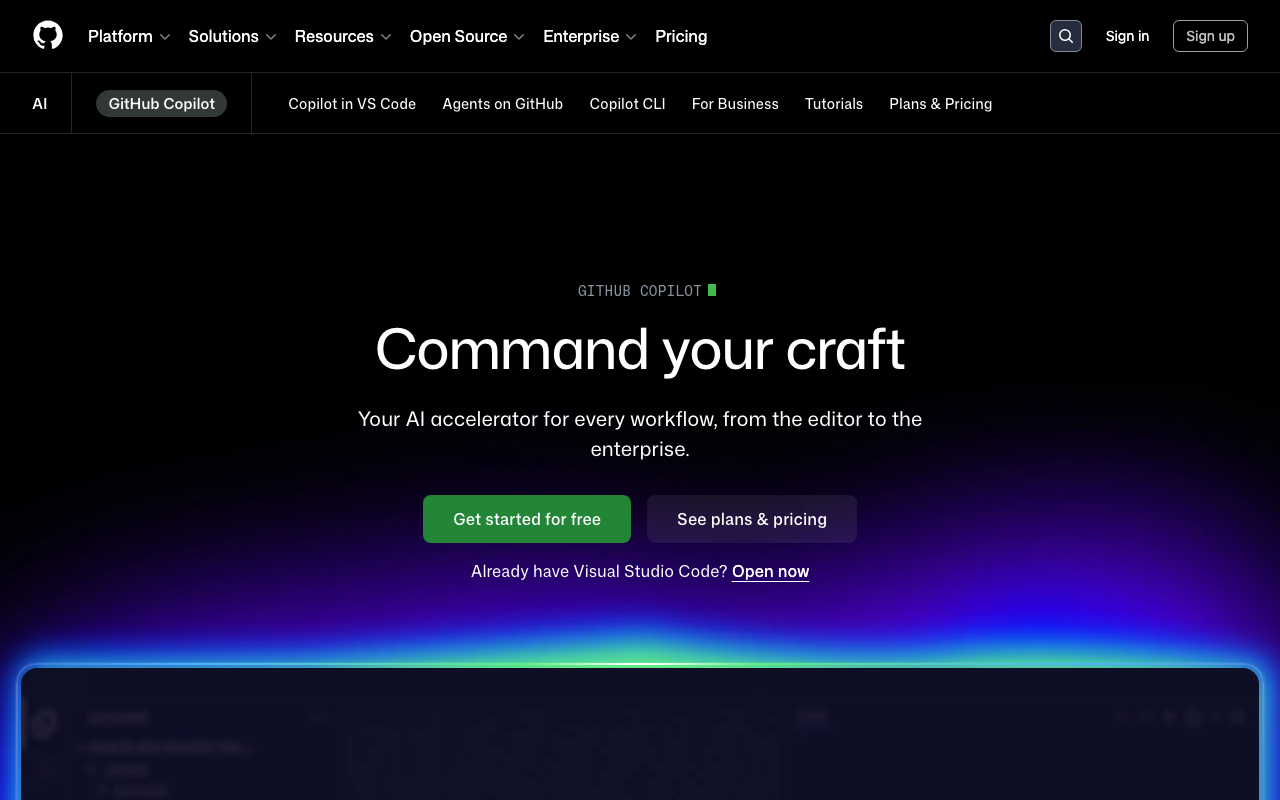Screen dimensions: 1280x800
Task: Open Tutorials from the Copilot navigation
Action: click(x=834, y=104)
